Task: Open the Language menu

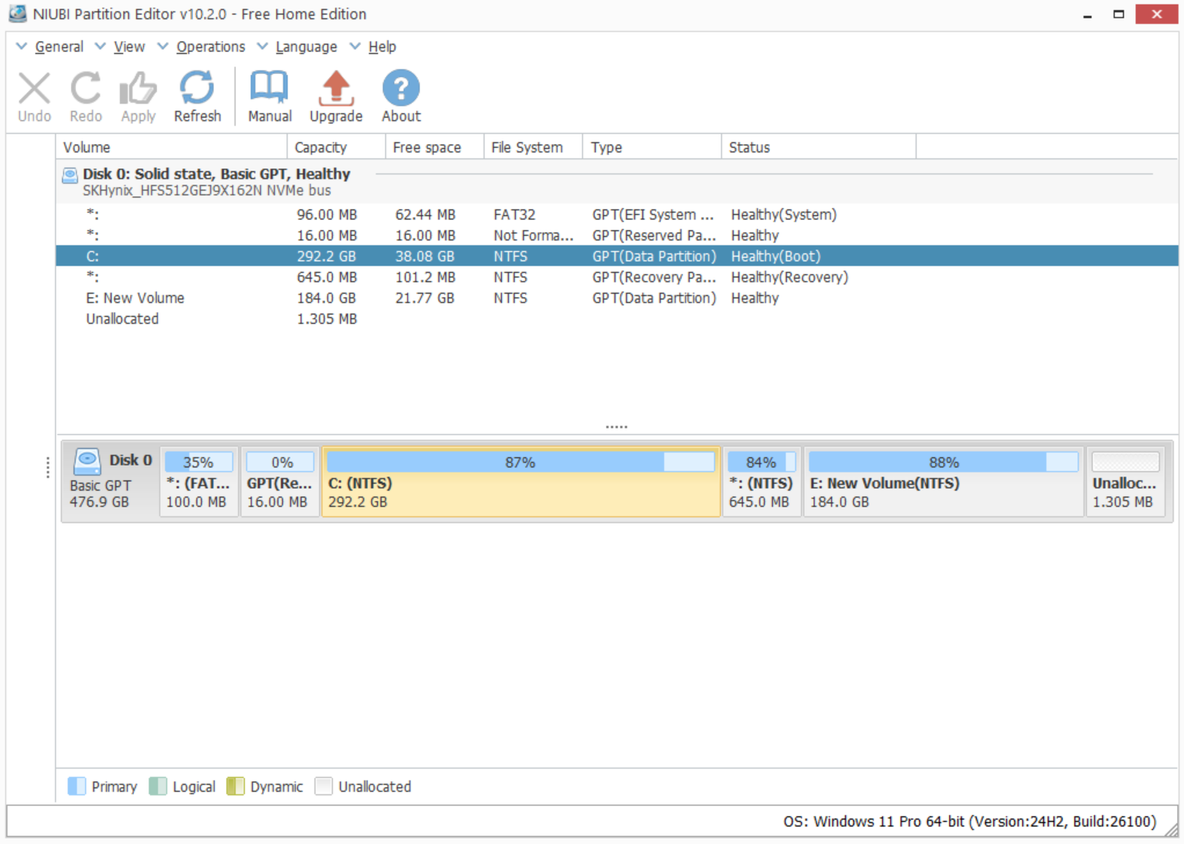Action: pyautogui.click(x=306, y=47)
